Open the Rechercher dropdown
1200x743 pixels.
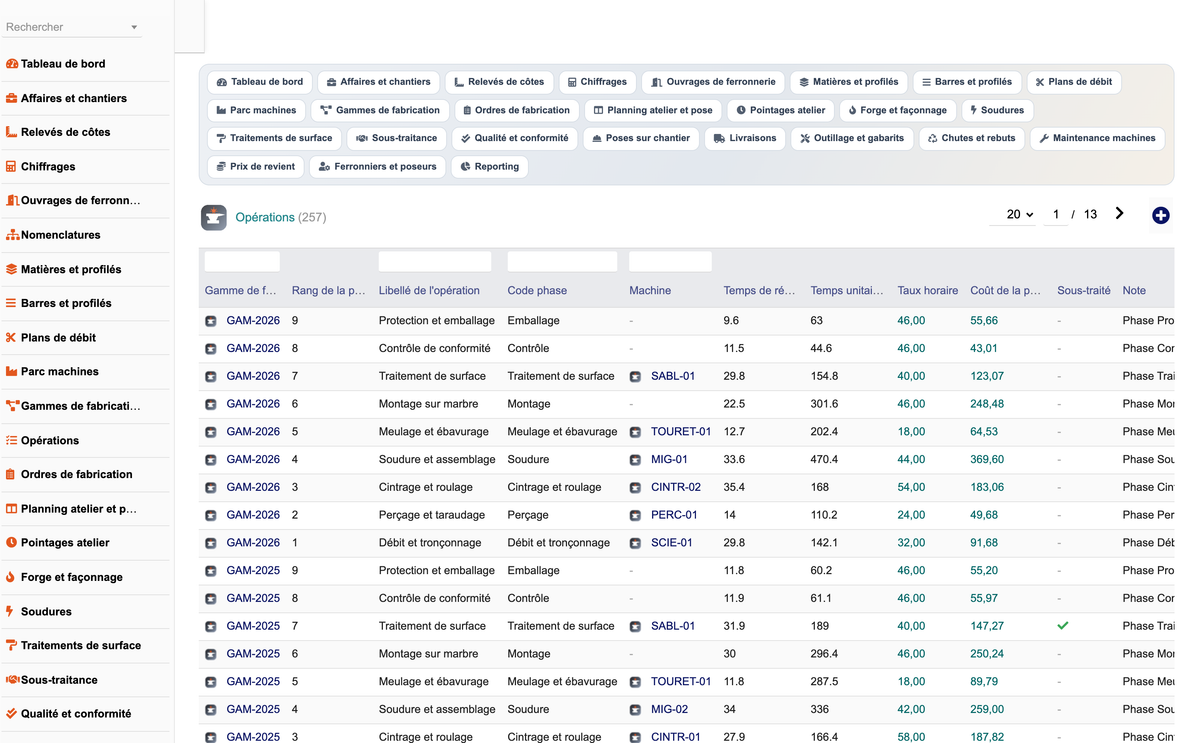point(72,27)
